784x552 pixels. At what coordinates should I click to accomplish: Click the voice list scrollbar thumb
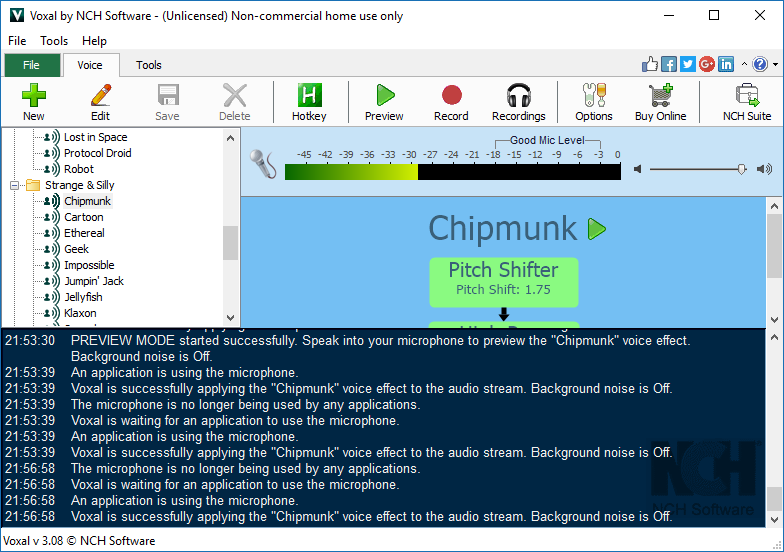point(230,243)
